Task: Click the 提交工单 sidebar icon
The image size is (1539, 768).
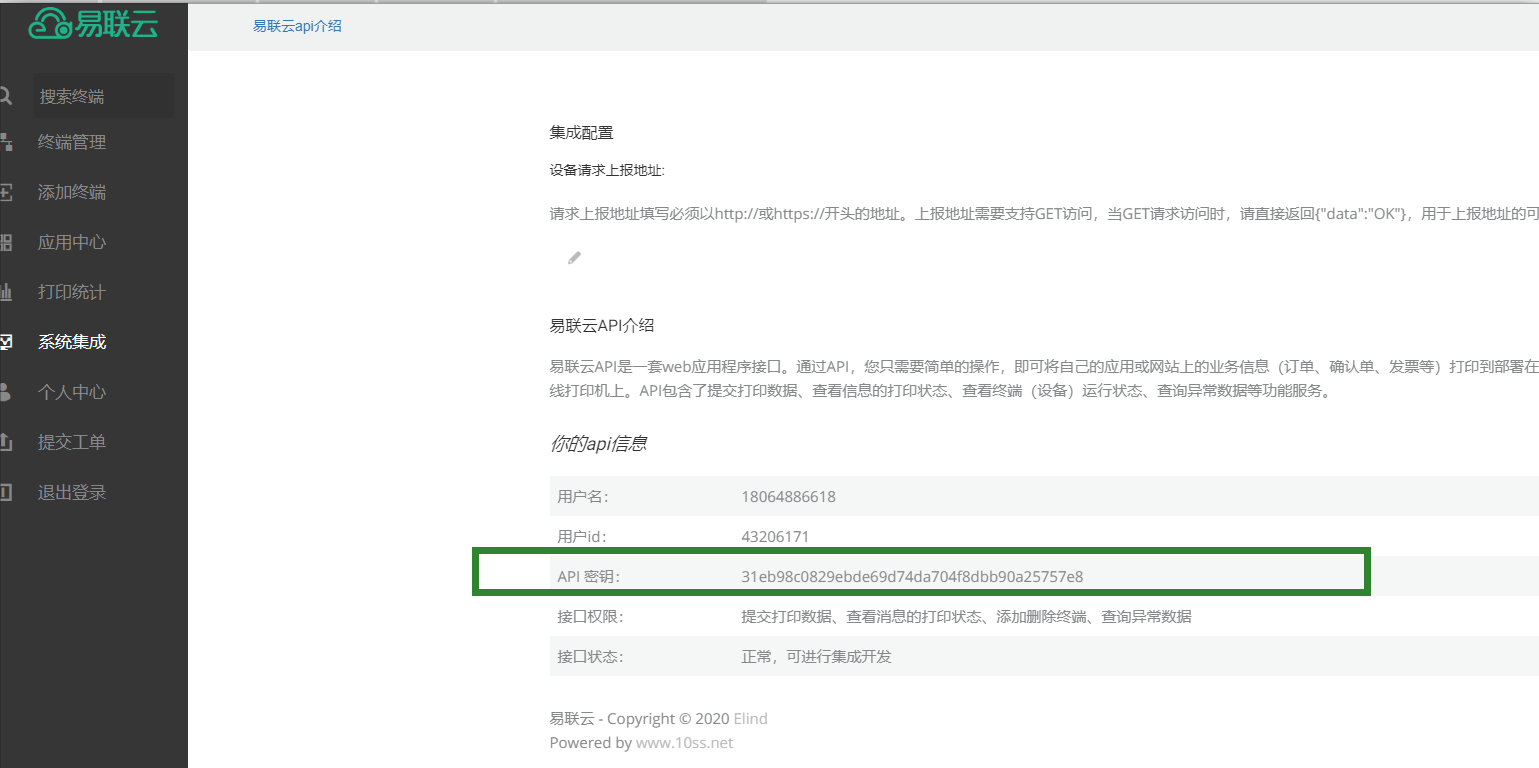Action: pyautogui.click(x=5, y=442)
